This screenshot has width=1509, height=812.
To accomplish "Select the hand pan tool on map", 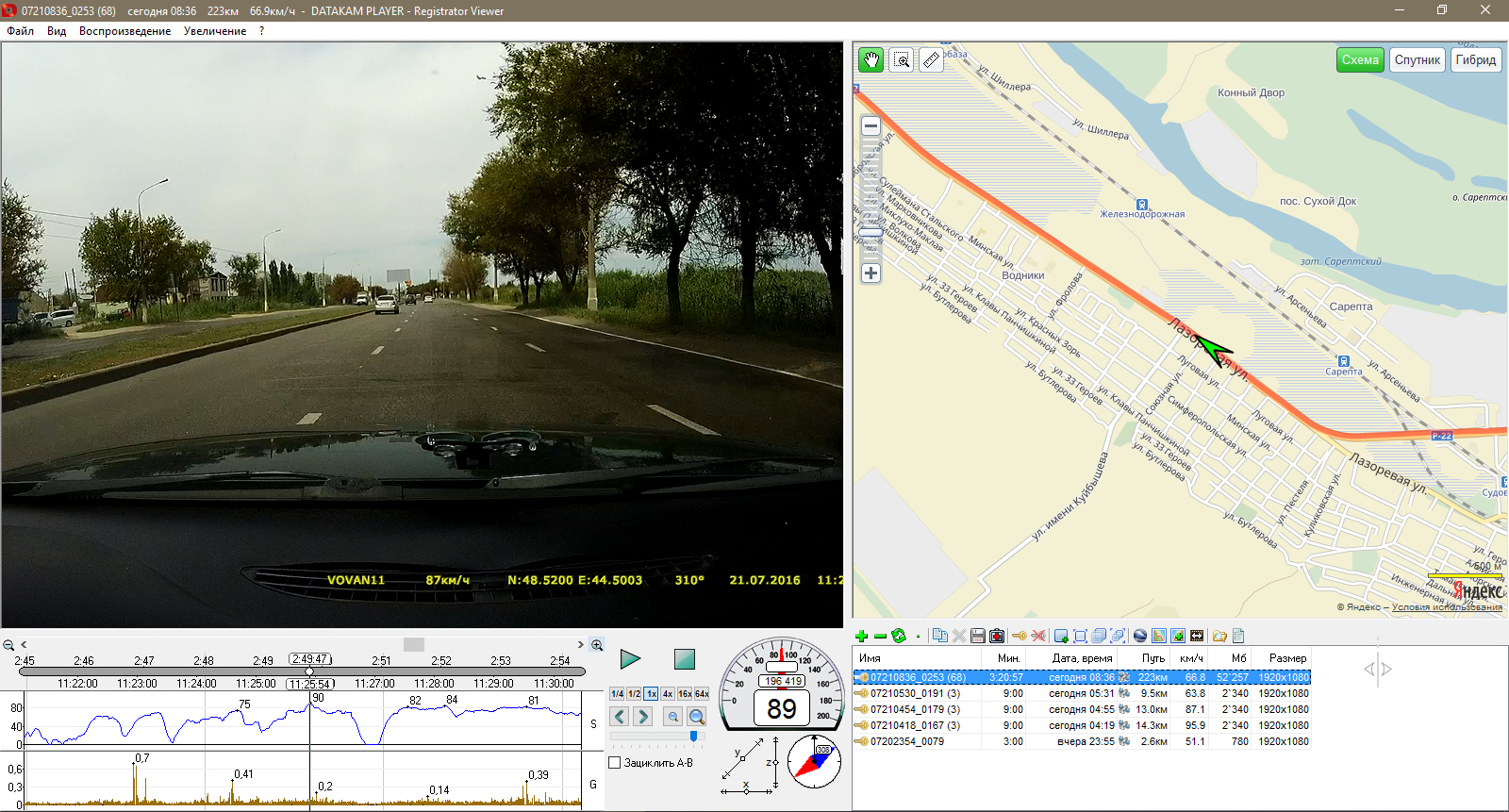I will (871, 60).
